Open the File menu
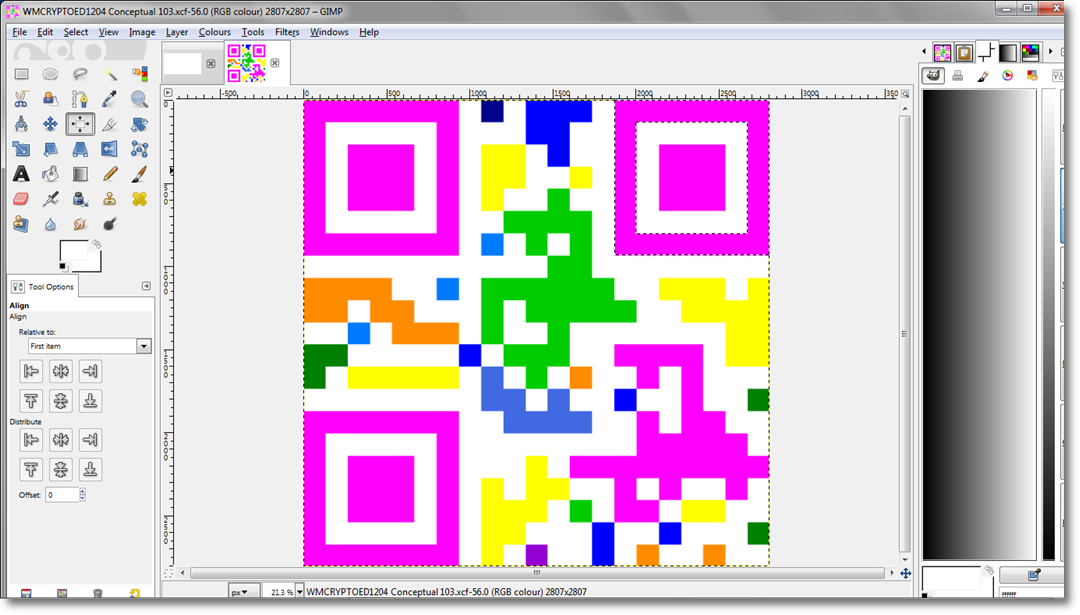 (x=19, y=32)
